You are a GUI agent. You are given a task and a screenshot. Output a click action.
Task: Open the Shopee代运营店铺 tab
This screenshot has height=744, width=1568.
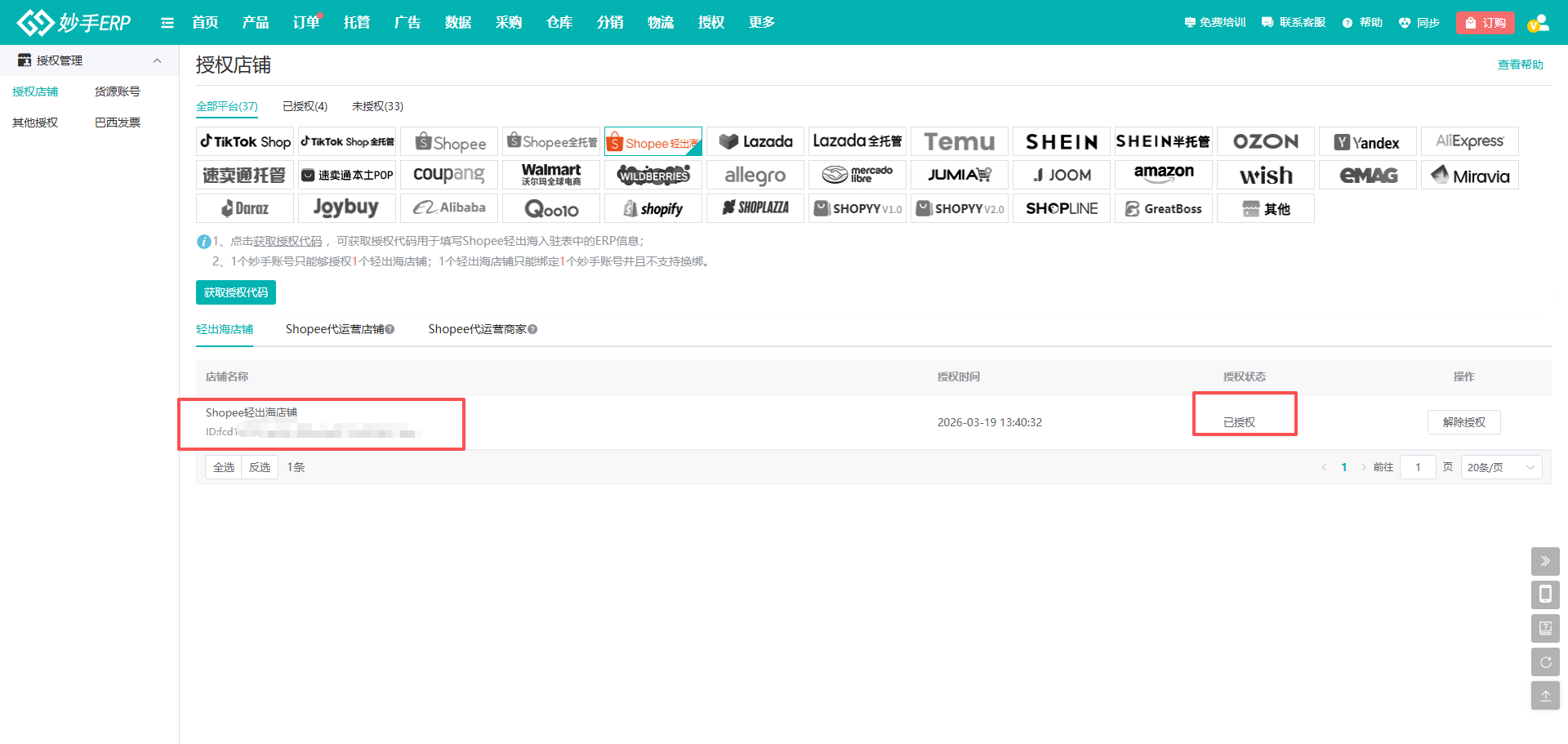tap(335, 329)
